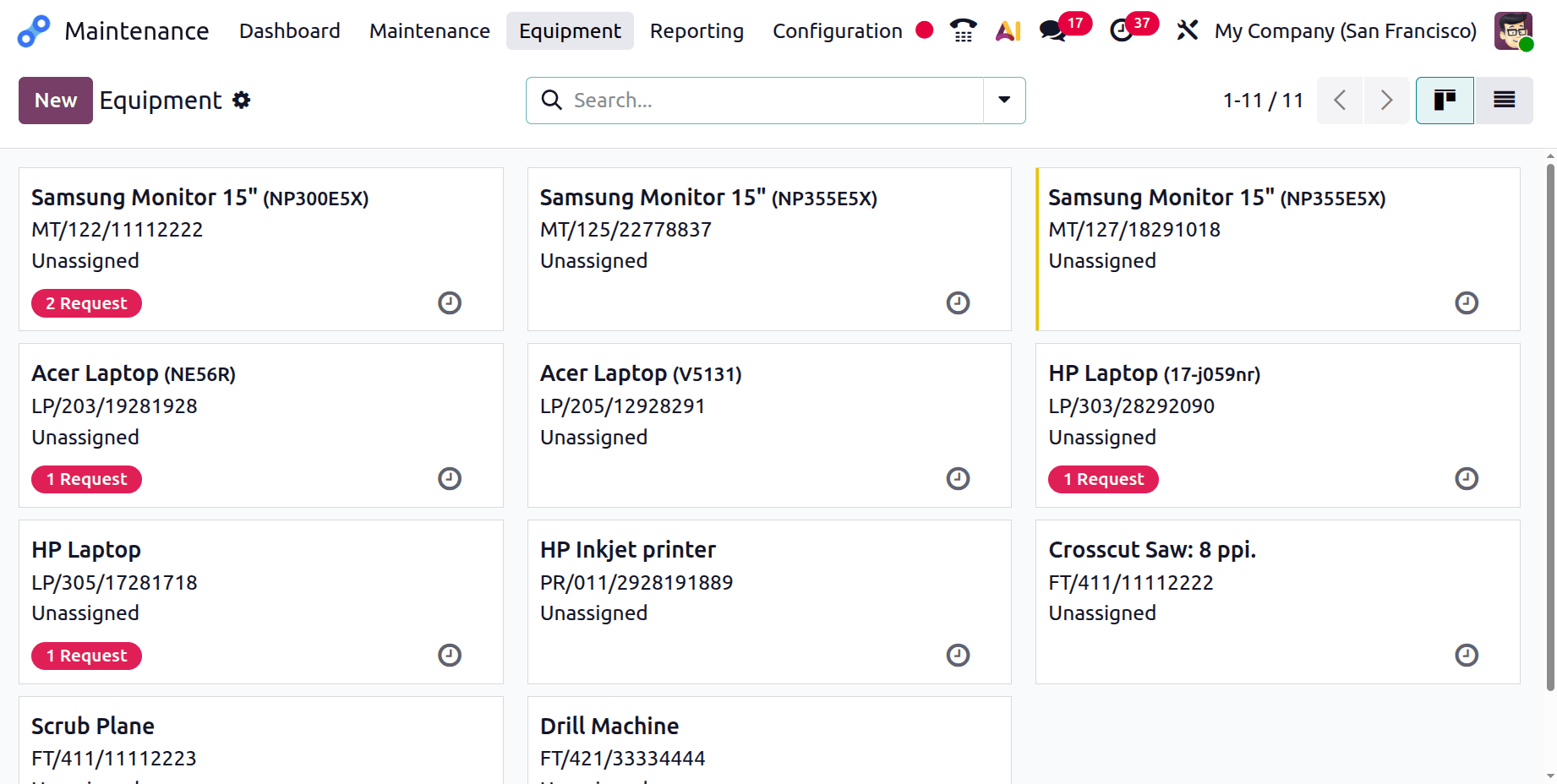Open Drill Machine card
This screenshot has height=784, width=1557.
point(769,740)
